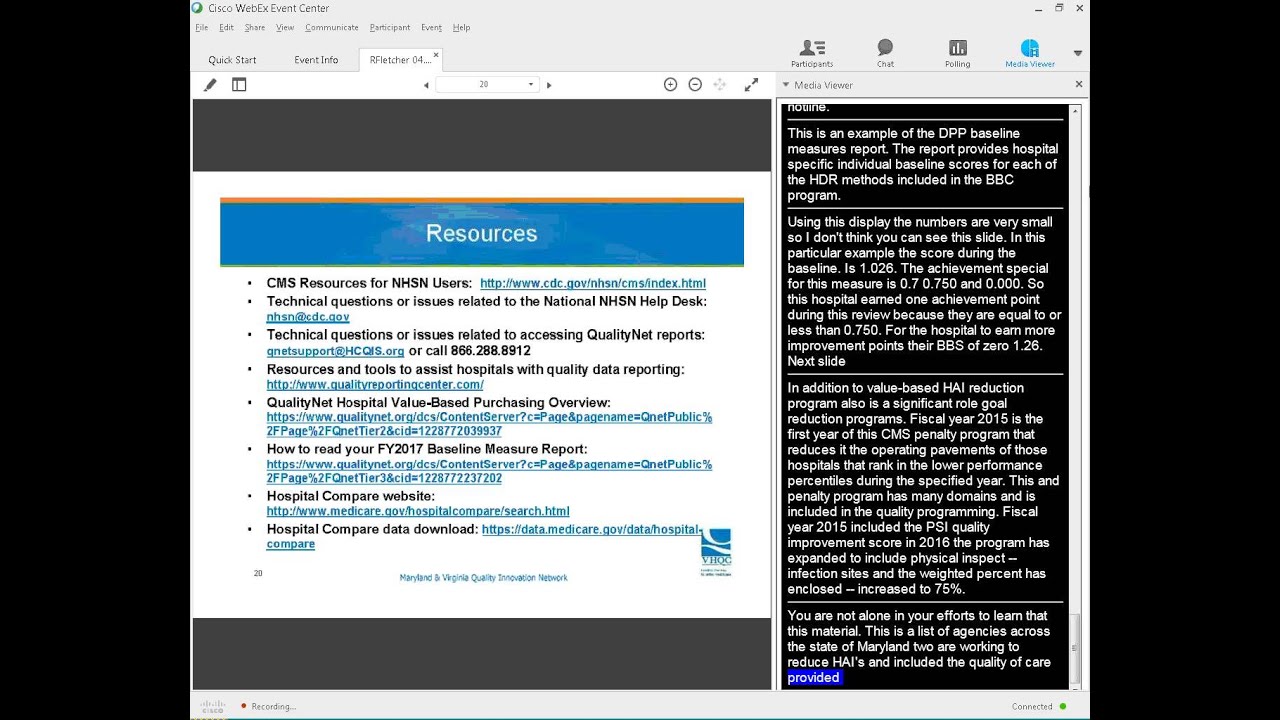
Task: Collapse the Media Viewer panel header
Action: point(786,85)
